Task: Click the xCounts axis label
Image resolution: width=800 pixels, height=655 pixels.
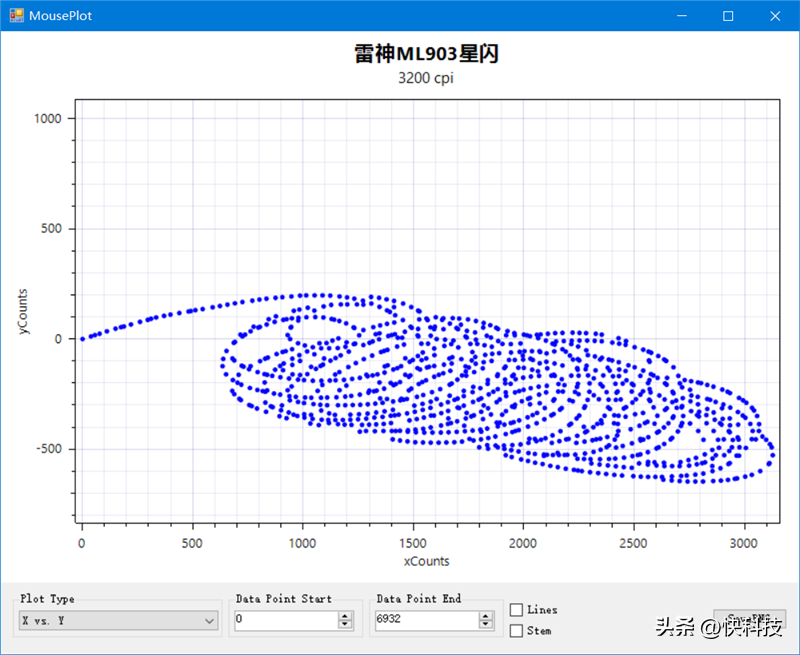Action: (427, 561)
